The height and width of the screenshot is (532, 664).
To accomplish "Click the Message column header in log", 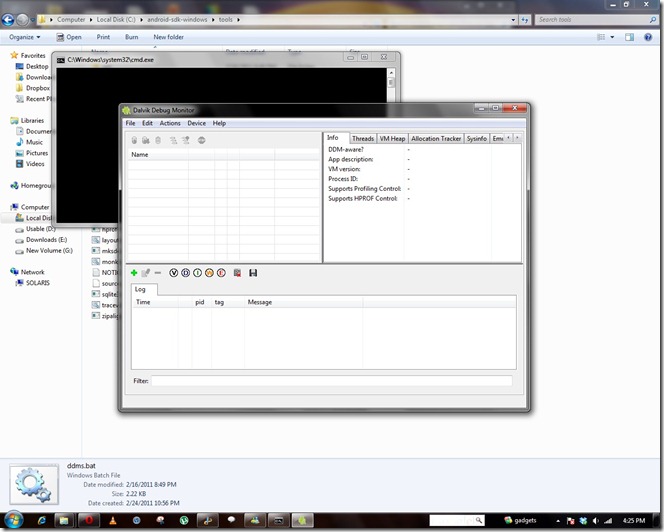I will coord(304,302).
